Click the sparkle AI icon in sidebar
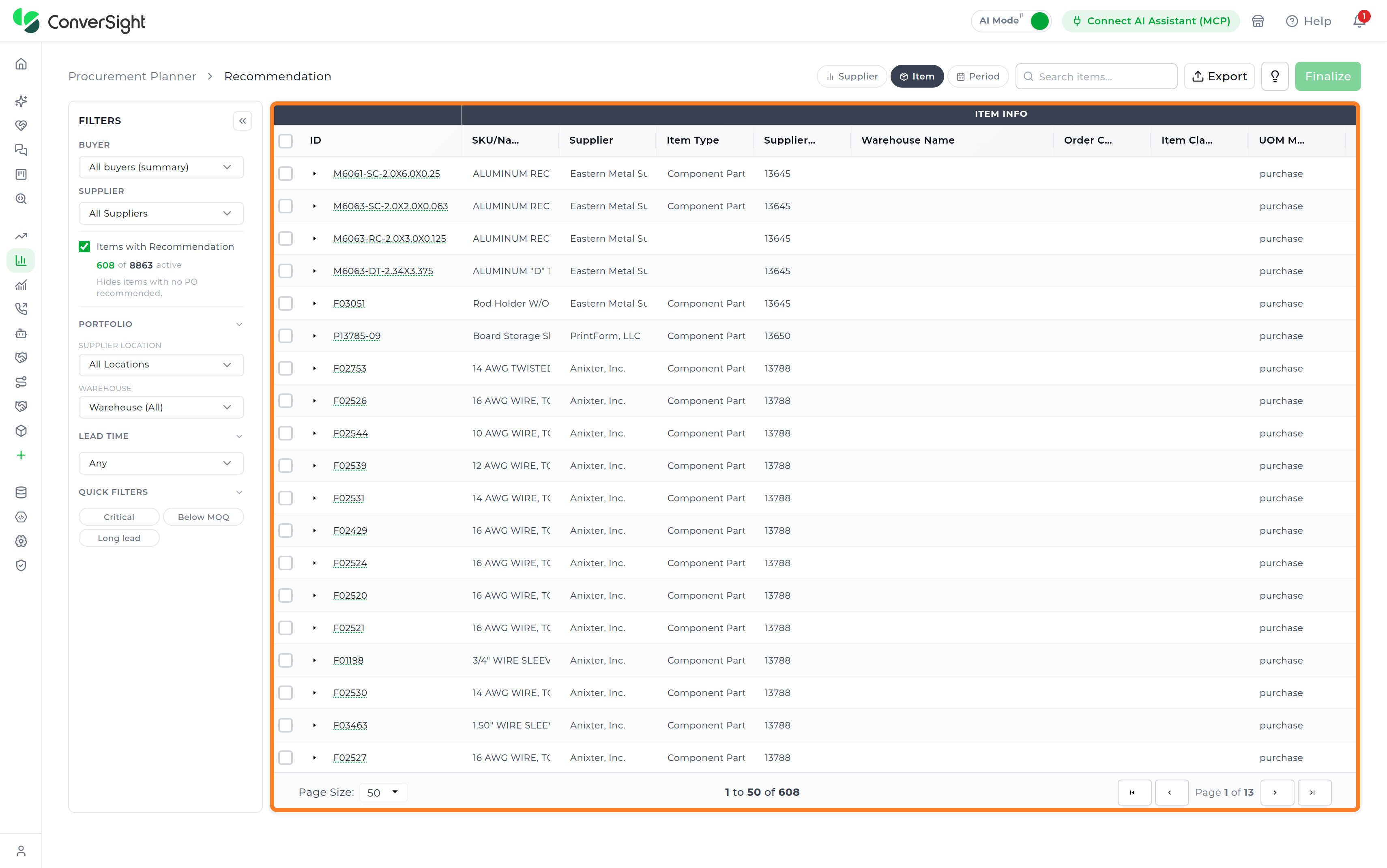Viewport: 1387px width, 868px height. pos(21,101)
